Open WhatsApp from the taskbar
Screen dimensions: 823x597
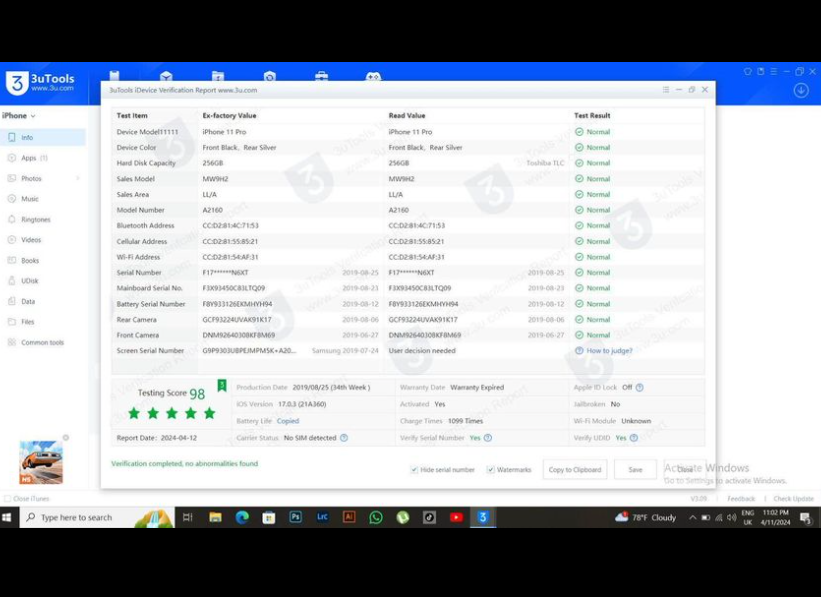(376, 517)
